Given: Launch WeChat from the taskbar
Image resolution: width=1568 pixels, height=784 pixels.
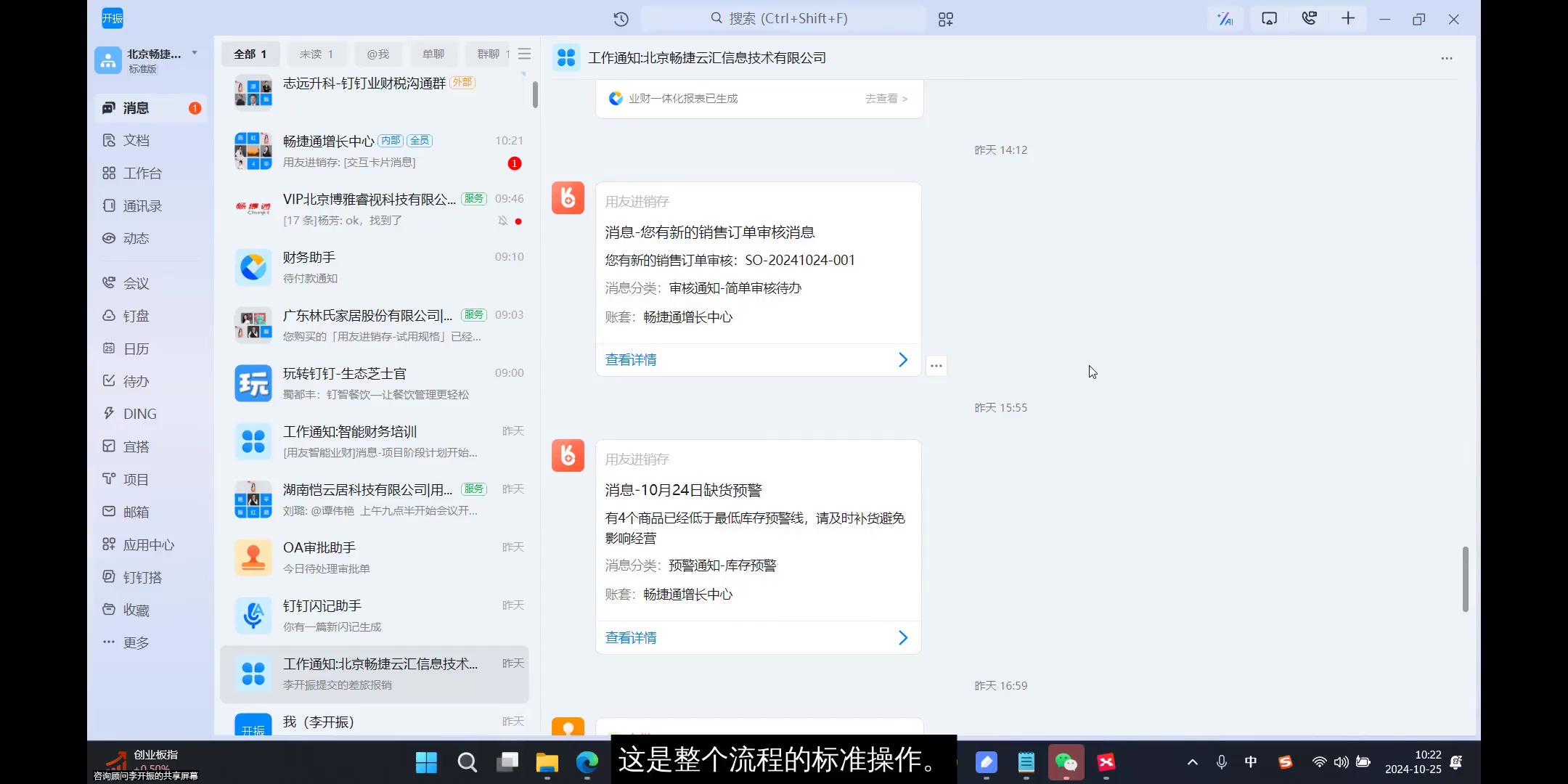Looking at the screenshot, I should pos(1065,762).
